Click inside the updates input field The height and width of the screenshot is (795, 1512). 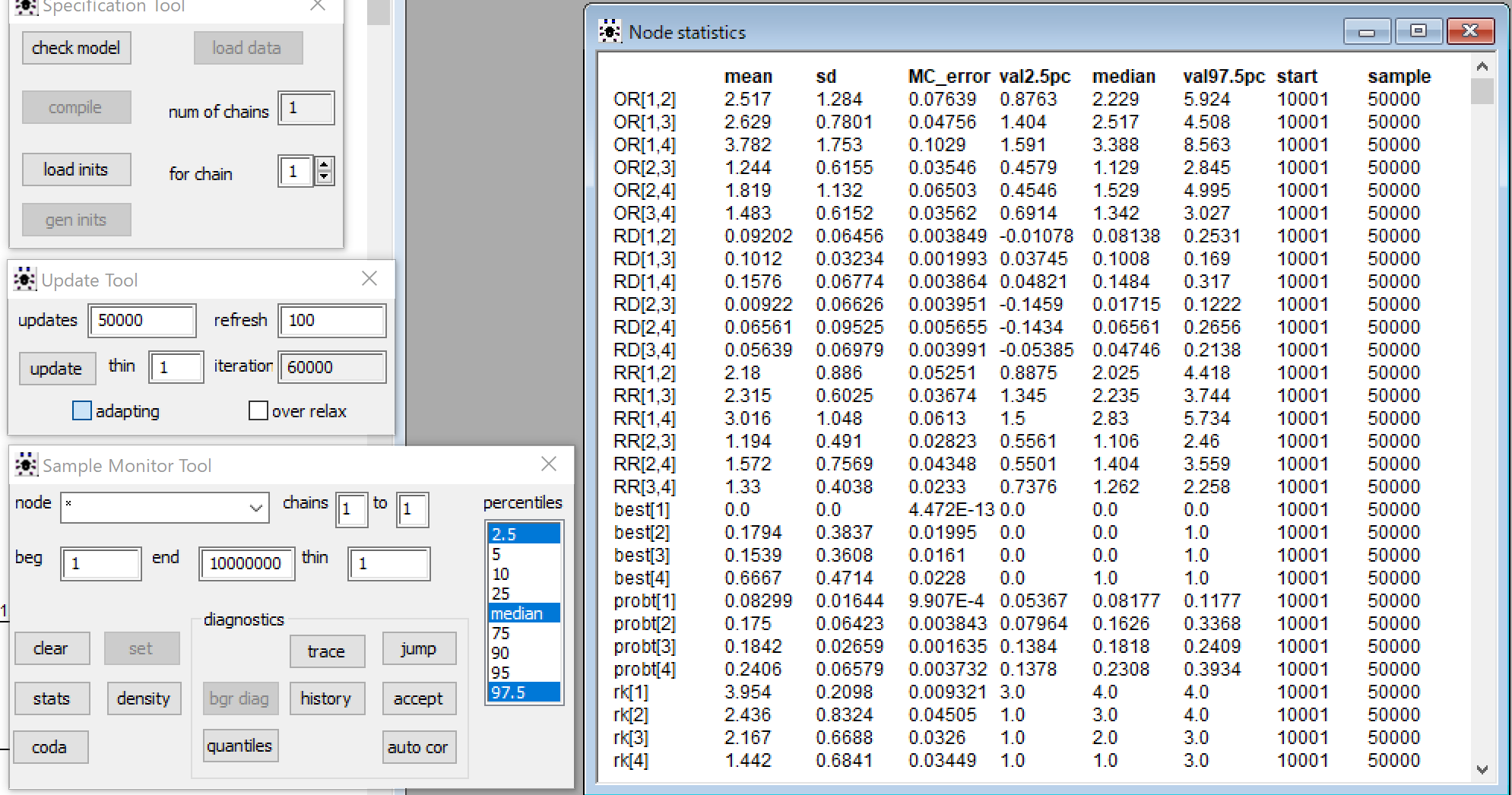[x=141, y=321]
